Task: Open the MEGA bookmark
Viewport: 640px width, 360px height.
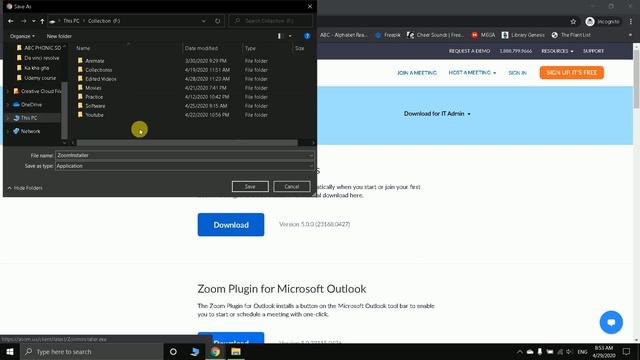Action: [x=483, y=35]
